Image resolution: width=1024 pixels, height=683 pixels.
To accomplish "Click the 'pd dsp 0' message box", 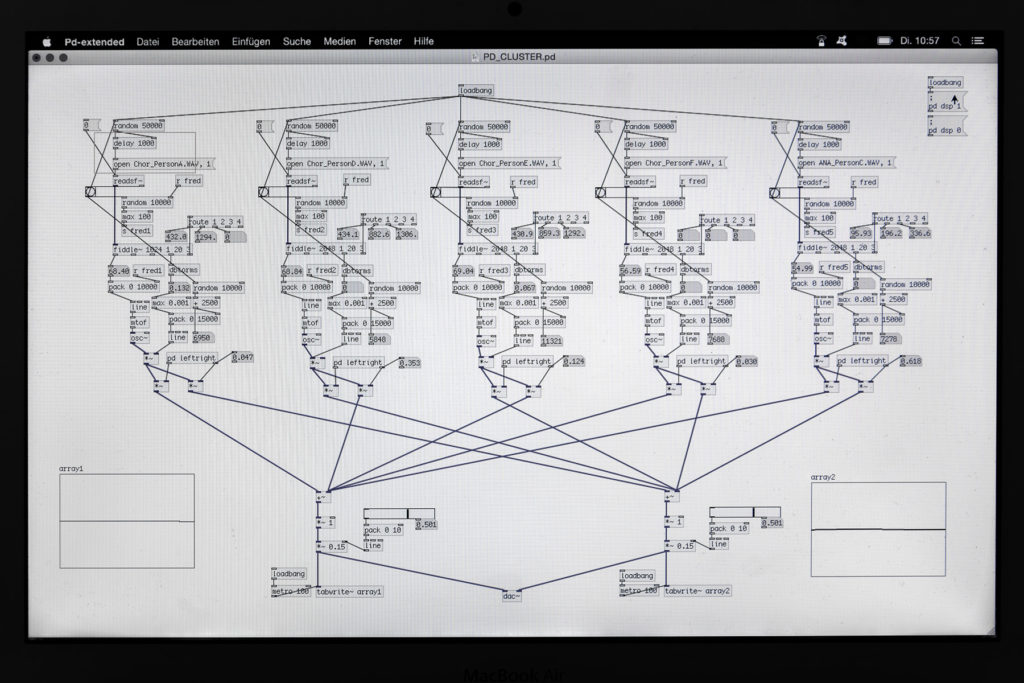I will pos(946,127).
